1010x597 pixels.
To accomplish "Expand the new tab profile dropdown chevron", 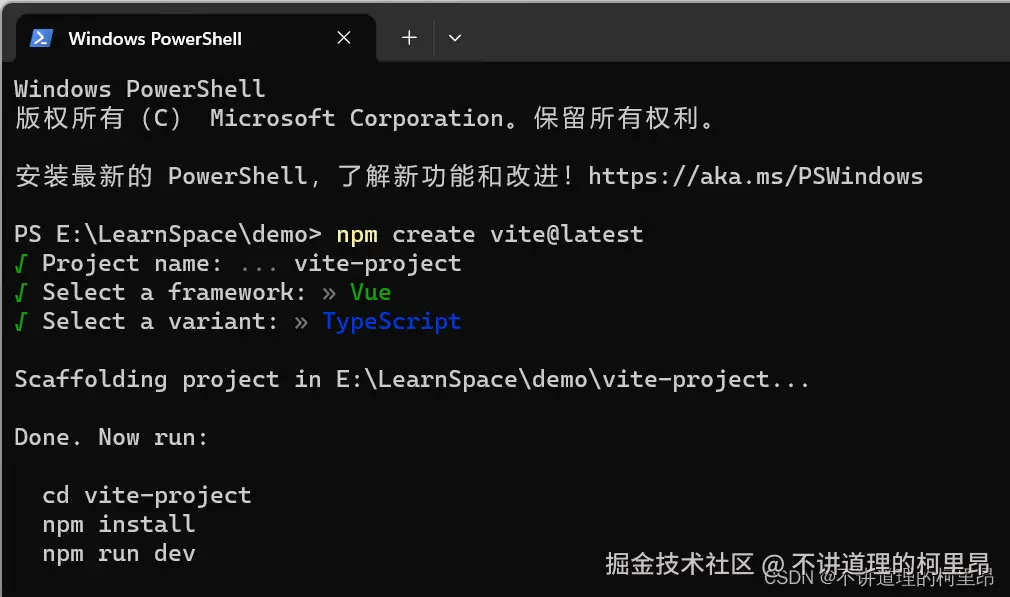I will [x=455, y=38].
